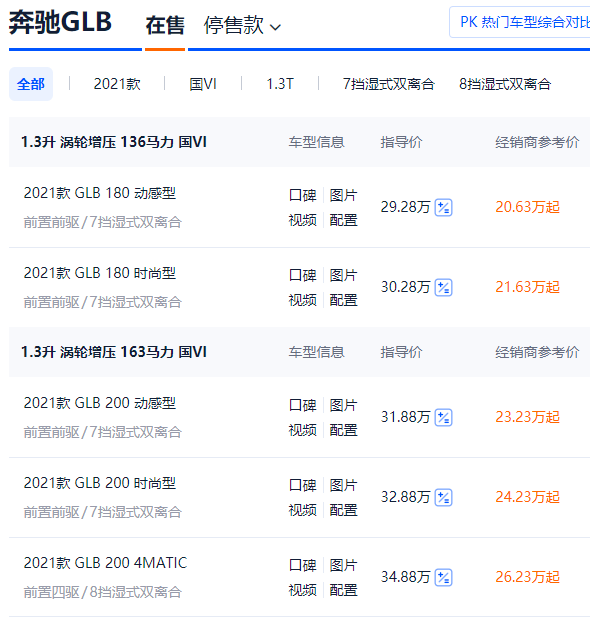
Task: Open 2021款 GLB 200 动感型 model page
Action: (x=100, y=403)
